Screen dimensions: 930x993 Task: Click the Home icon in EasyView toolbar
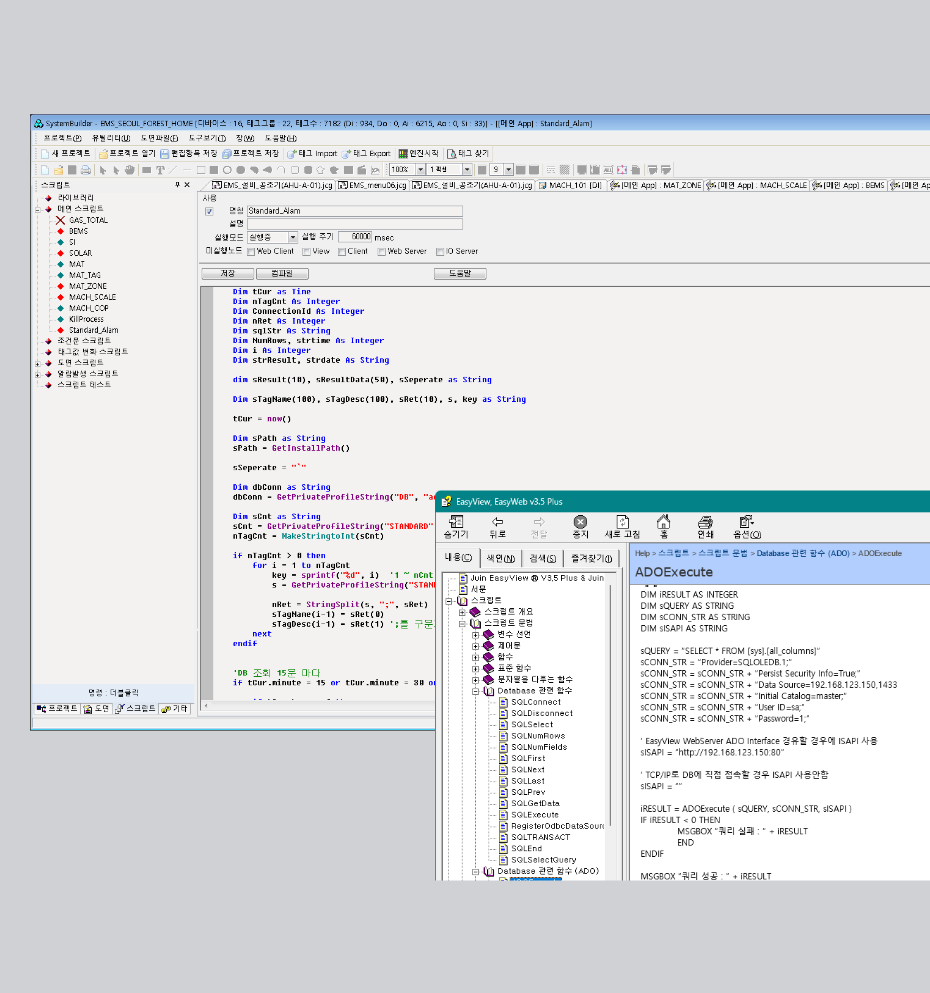click(x=663, y=522)
